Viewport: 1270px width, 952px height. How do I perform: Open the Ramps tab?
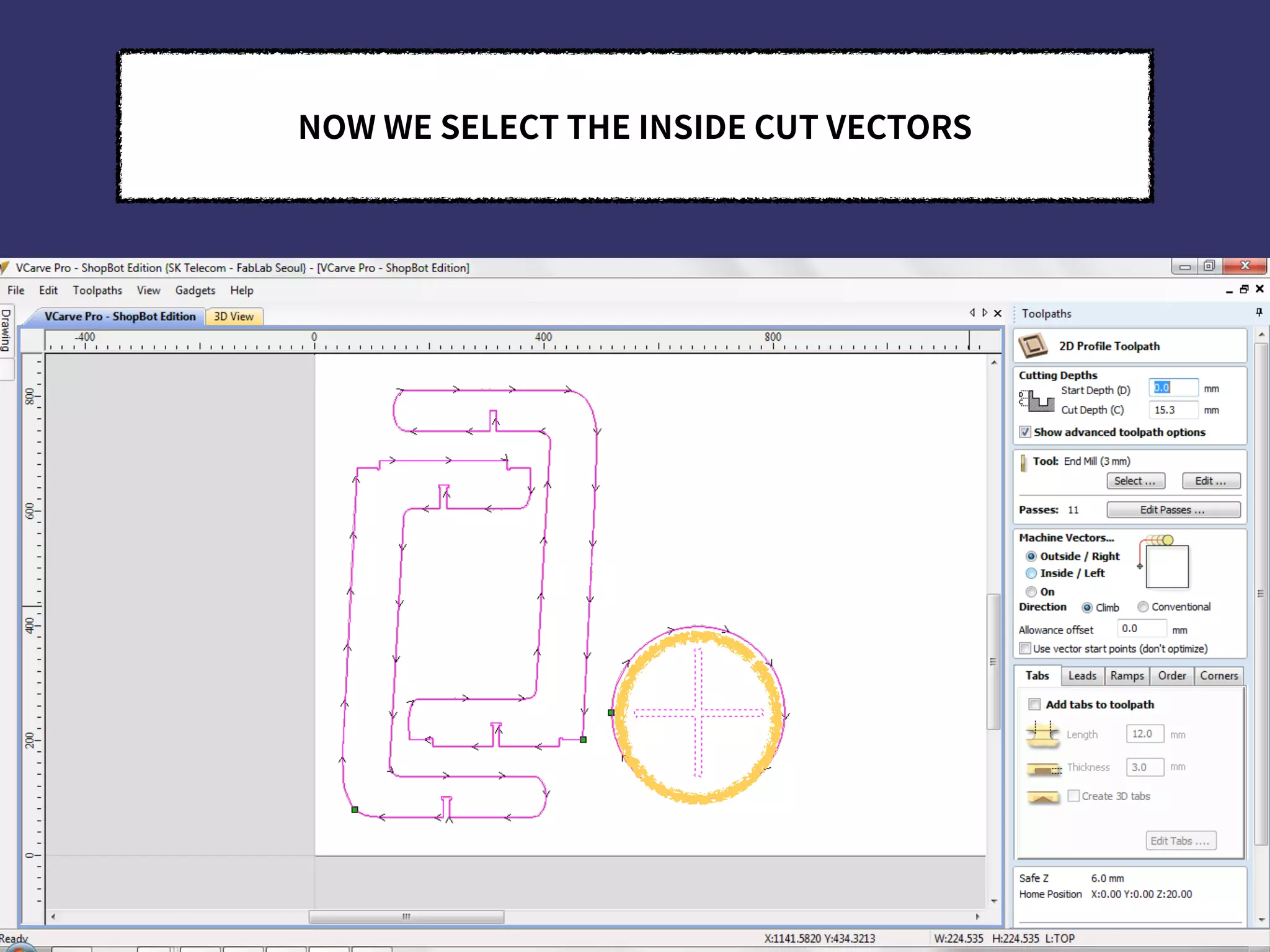coord(1127,676)
